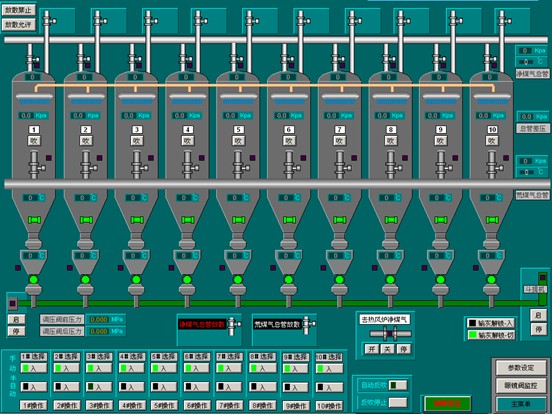The height and width of the screenshot is (414, 552).
Task: Click the top inlet valve above filter 1
Action: click(x=49, y=20)
